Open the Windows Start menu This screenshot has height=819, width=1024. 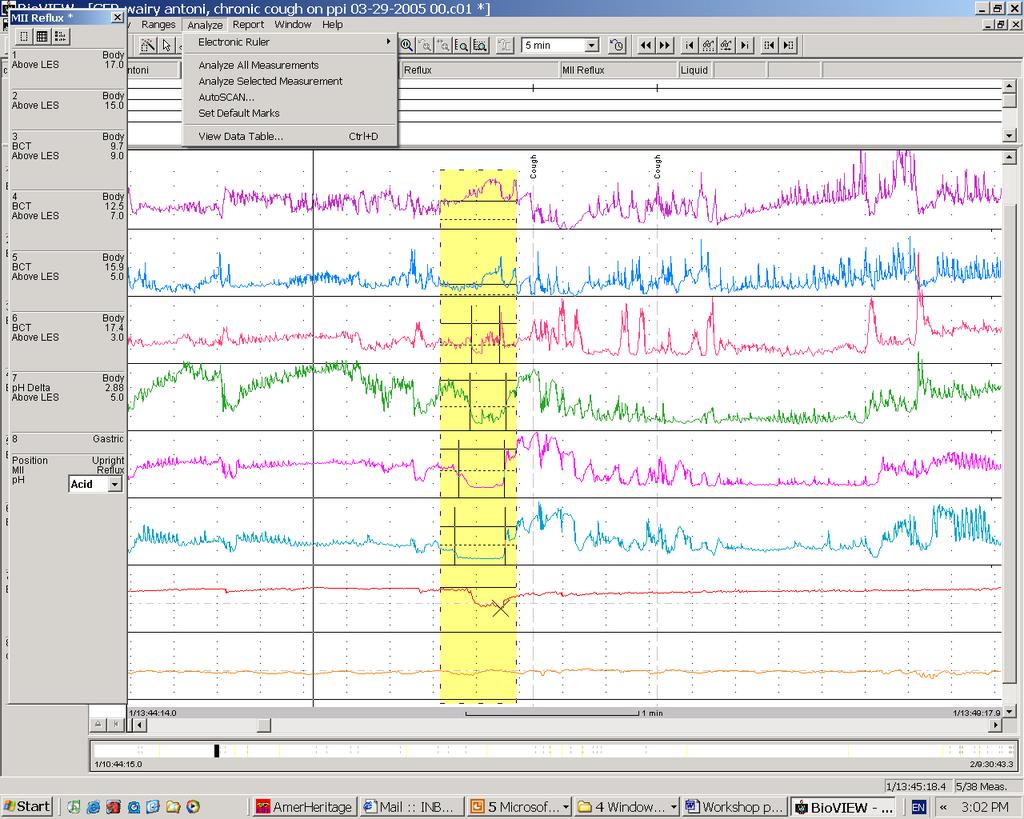pos(27,807)
